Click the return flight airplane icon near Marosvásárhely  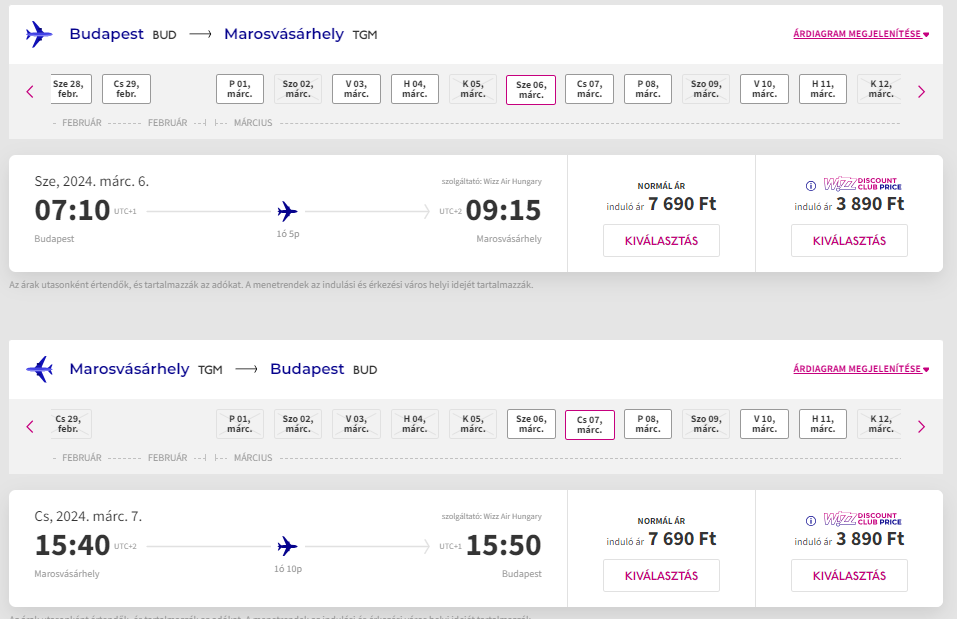coord(39,369)
